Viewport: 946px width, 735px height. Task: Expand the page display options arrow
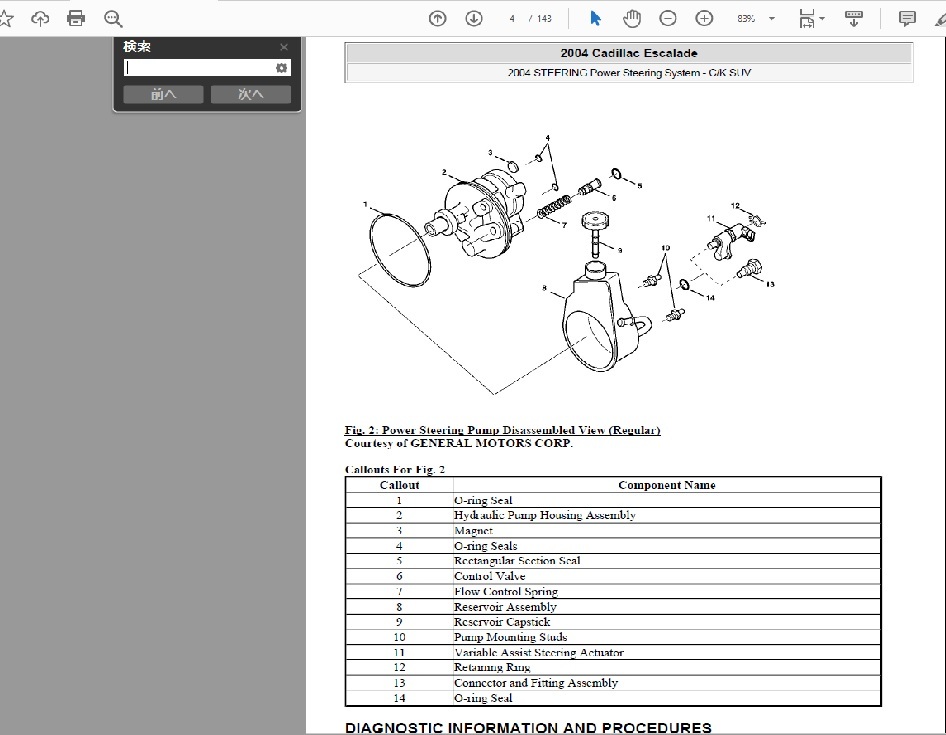(x=822, y=19)
